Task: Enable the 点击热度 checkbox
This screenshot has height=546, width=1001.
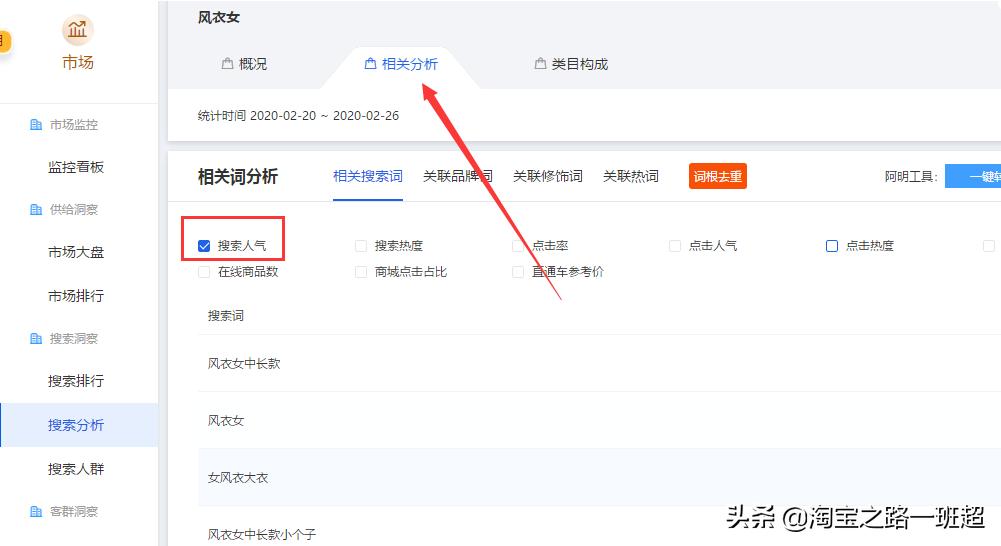Action: (832, 246)
